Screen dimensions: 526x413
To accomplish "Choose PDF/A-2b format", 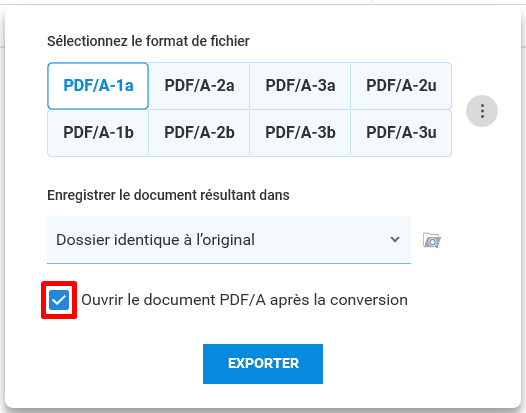I will [x=199, y=133].
